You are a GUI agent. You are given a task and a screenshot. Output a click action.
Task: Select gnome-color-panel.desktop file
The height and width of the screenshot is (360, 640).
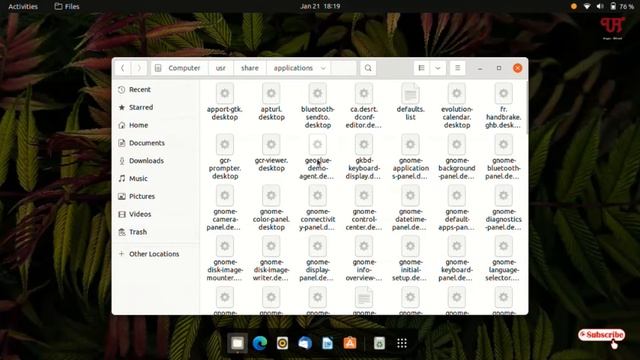point(271,208)
